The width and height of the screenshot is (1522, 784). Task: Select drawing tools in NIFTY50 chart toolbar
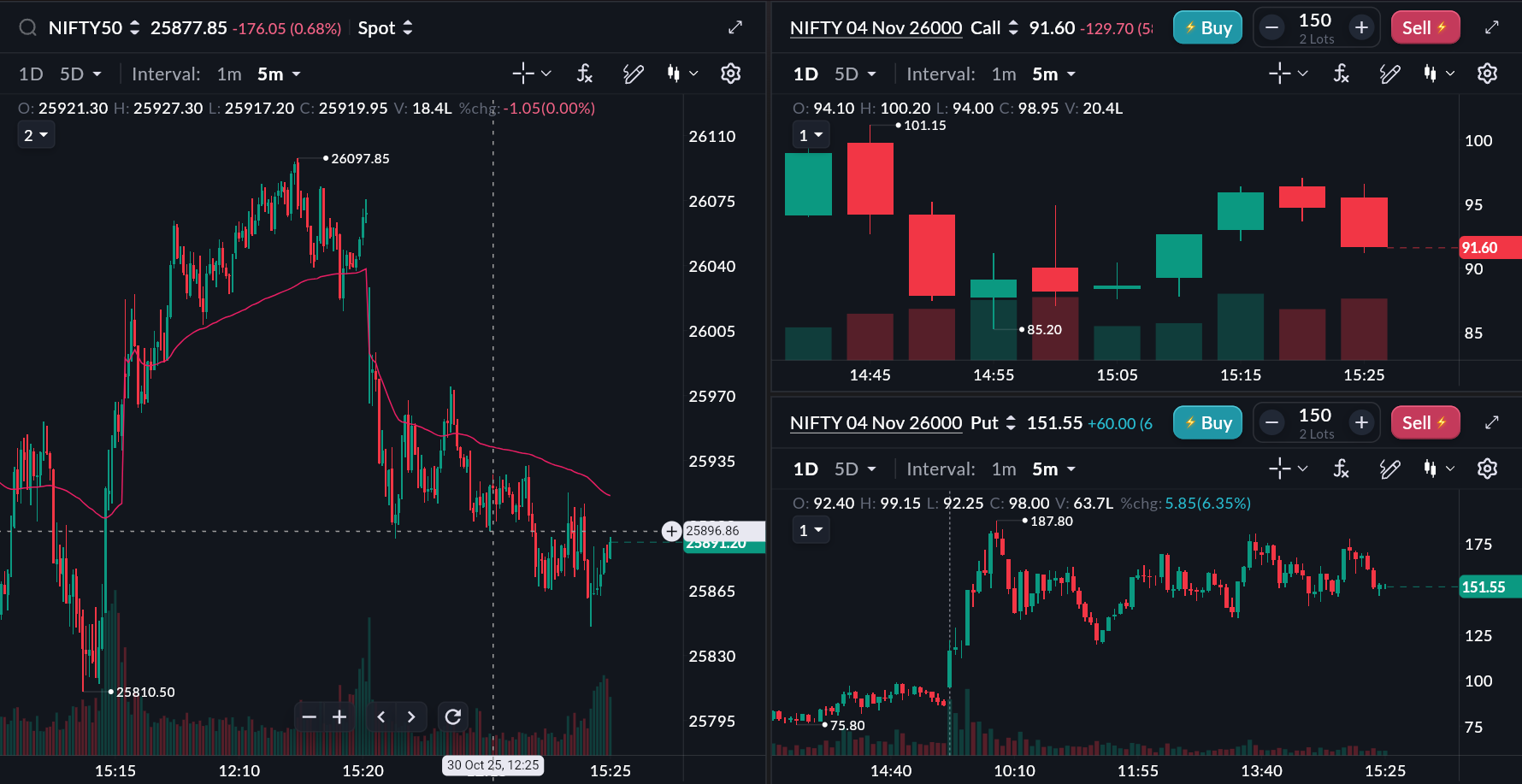(633, 74)
